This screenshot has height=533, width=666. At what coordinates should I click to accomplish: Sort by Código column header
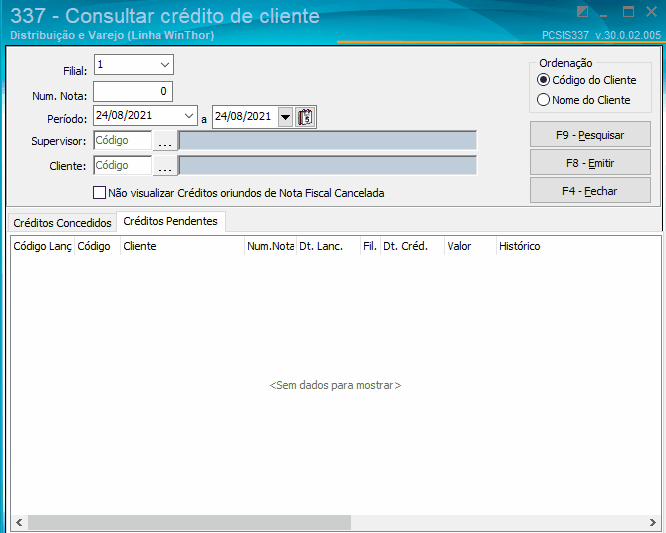pyautogui.click(x=98, y=246)
